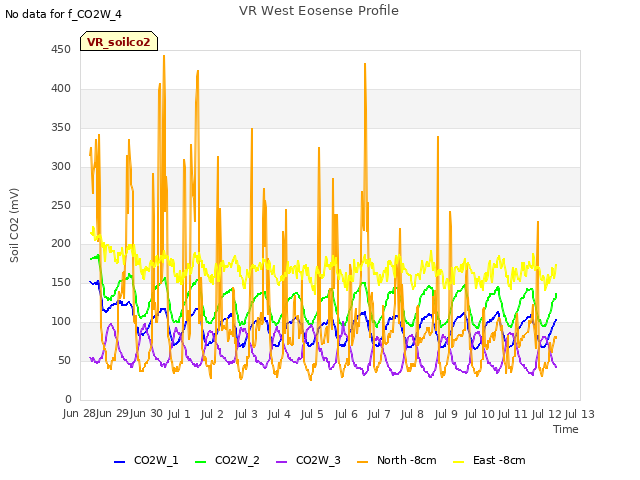Click the Jul 12 x-axis tick label
Viewport: 640px width, 480px height.
click(x=547, y=414)
